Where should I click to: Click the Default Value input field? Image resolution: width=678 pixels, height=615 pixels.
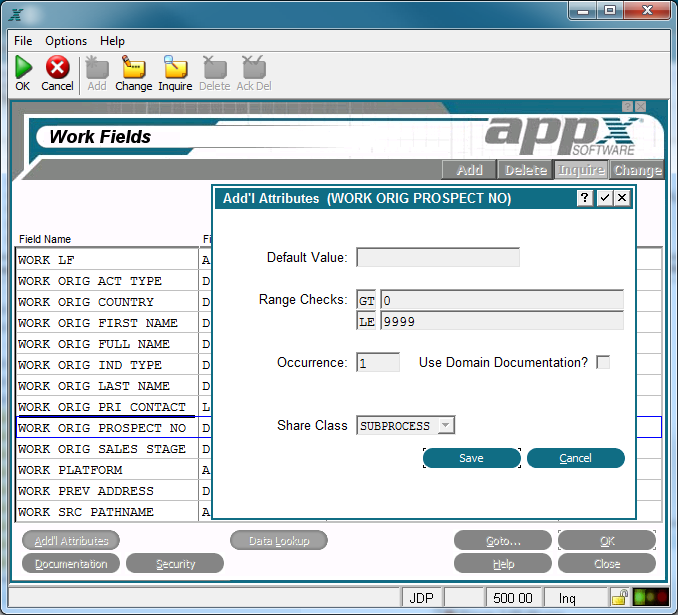click(438, 257)
